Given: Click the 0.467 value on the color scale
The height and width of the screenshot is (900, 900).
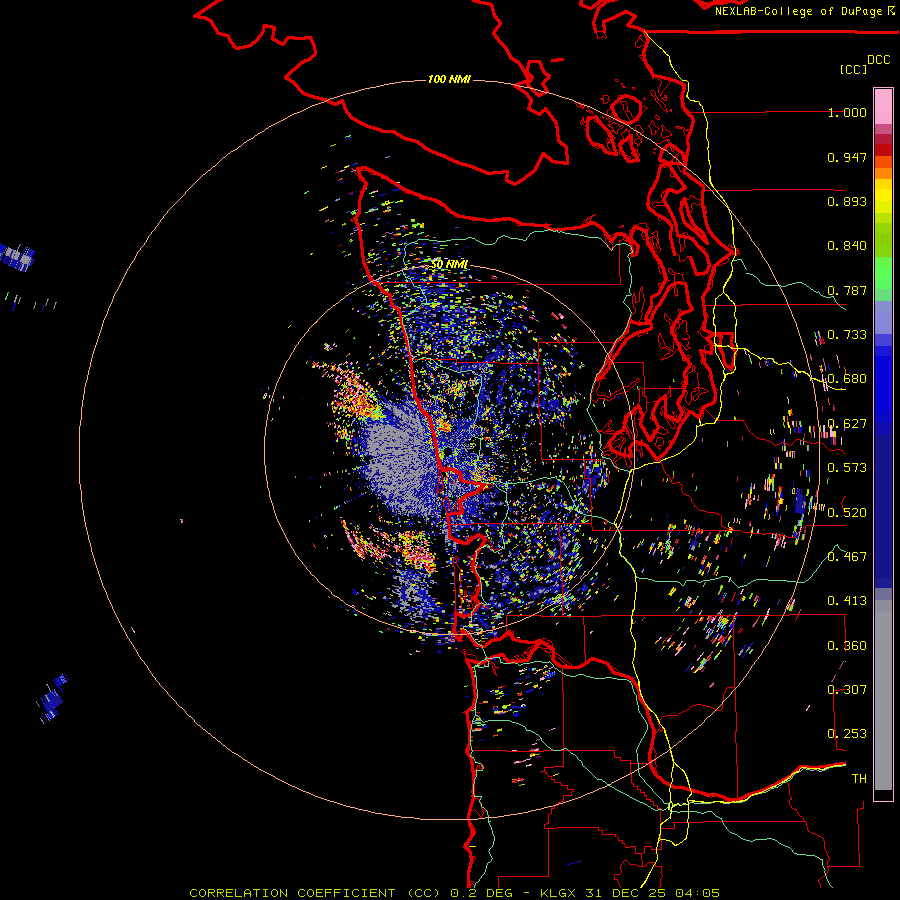Looking at the screenshot, I should (x=847, y=557).
